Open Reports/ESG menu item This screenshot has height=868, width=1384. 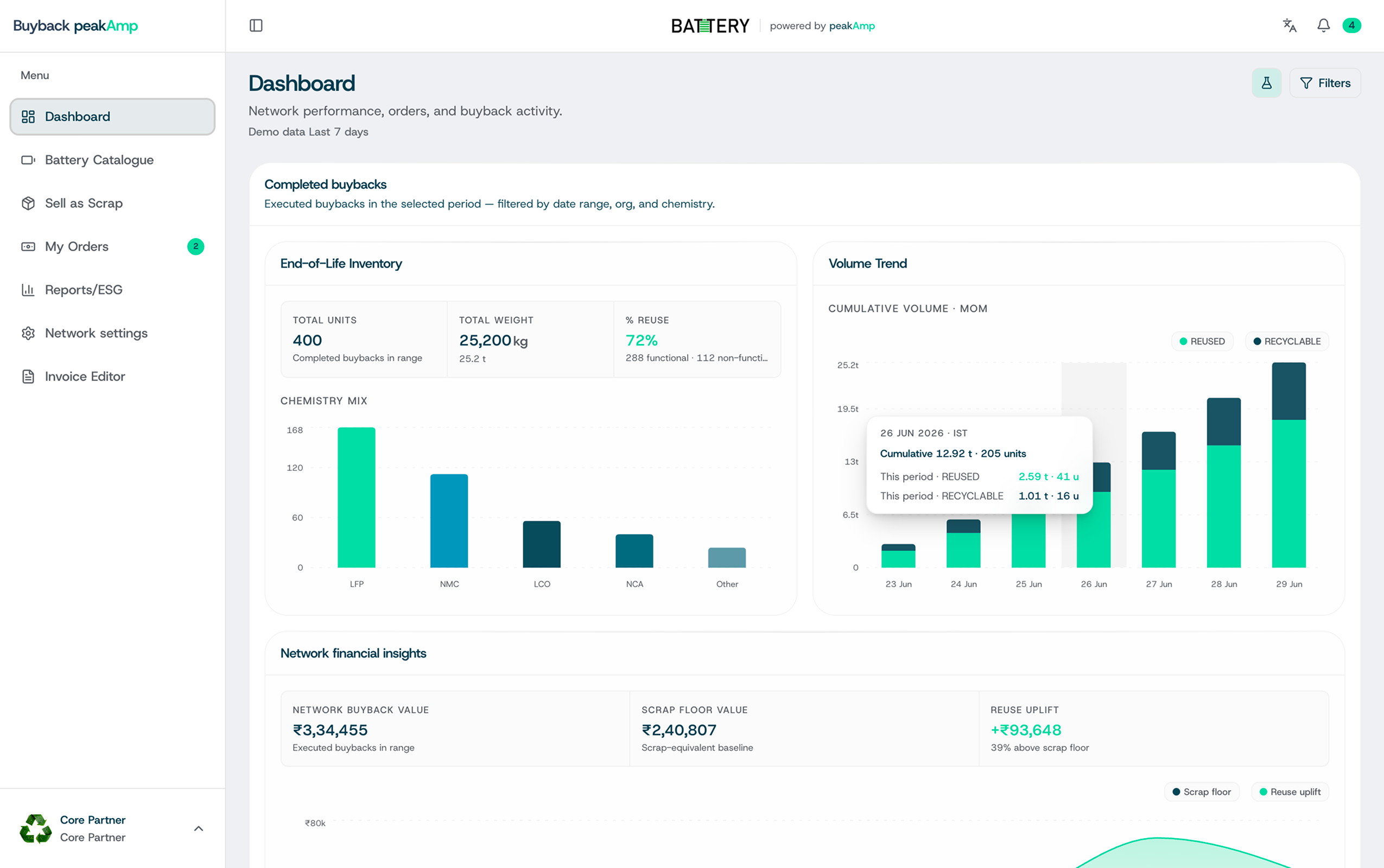[x=112, y=290]
